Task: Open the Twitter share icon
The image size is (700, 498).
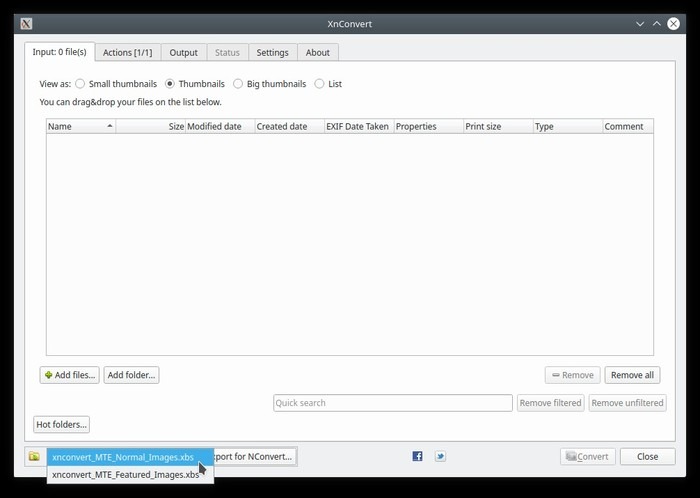Action: (440, 456)
